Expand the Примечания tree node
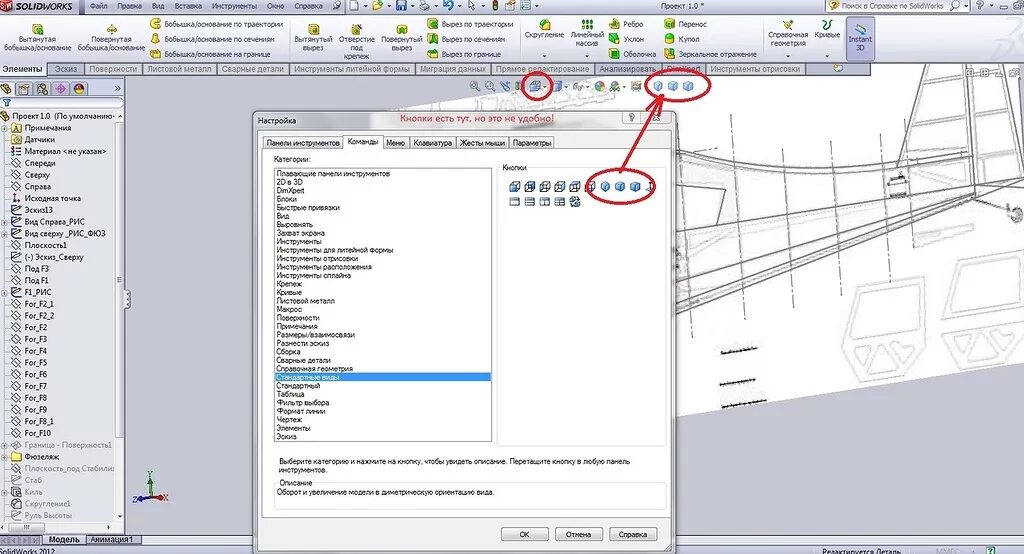This screenshot has width=1024, height=554. click(x=5, y=128)
